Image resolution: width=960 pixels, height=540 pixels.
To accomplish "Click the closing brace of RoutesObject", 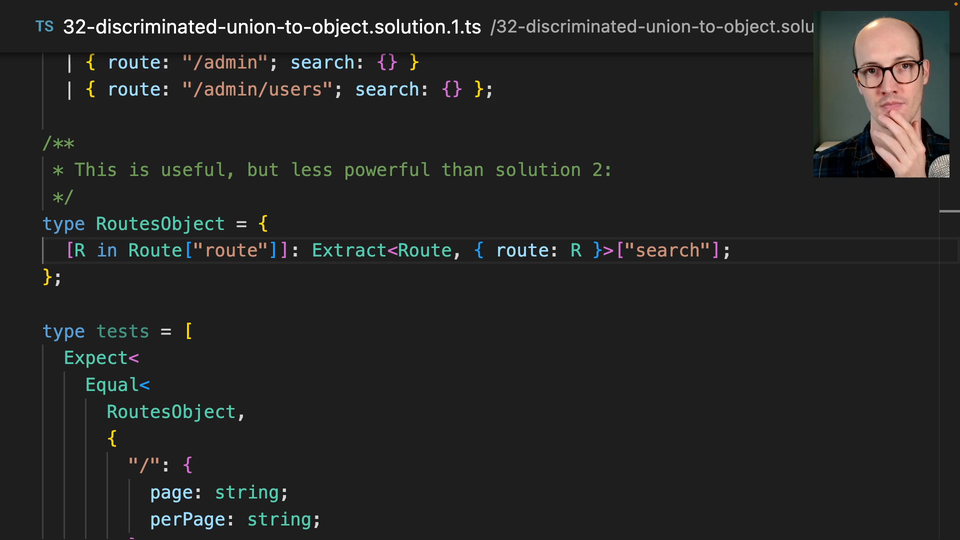I will pos(48,277).
